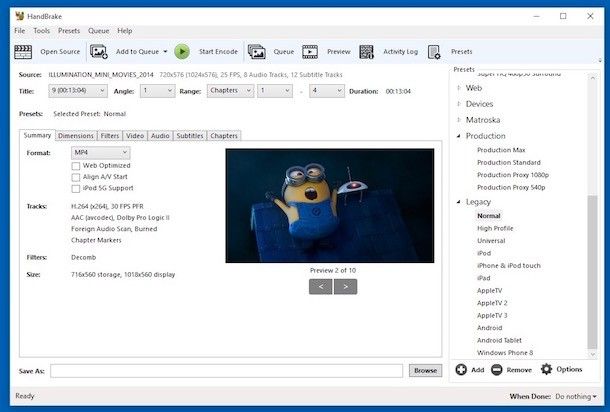Screen dimensions: 610x412
Task: Select the AppleTV 2 preset
Action: (x=492, y=303)
